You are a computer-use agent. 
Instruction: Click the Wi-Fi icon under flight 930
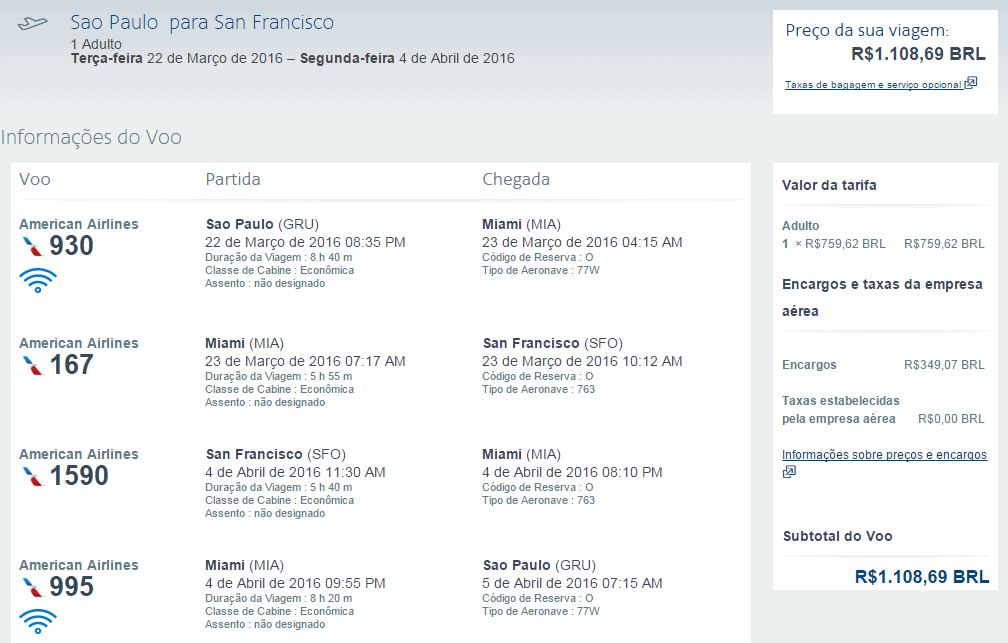click(x=38, y=280)
